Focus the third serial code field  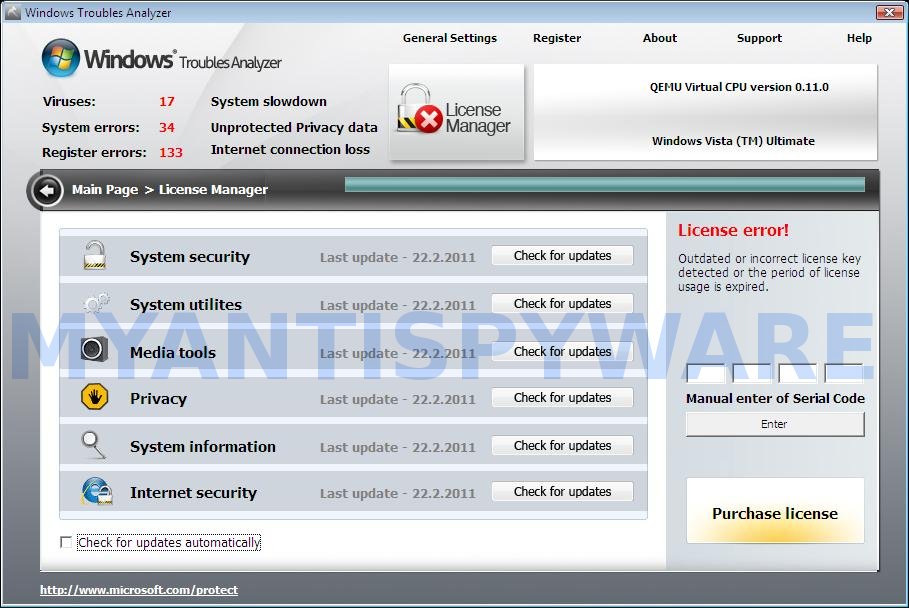tap(798, 373)
